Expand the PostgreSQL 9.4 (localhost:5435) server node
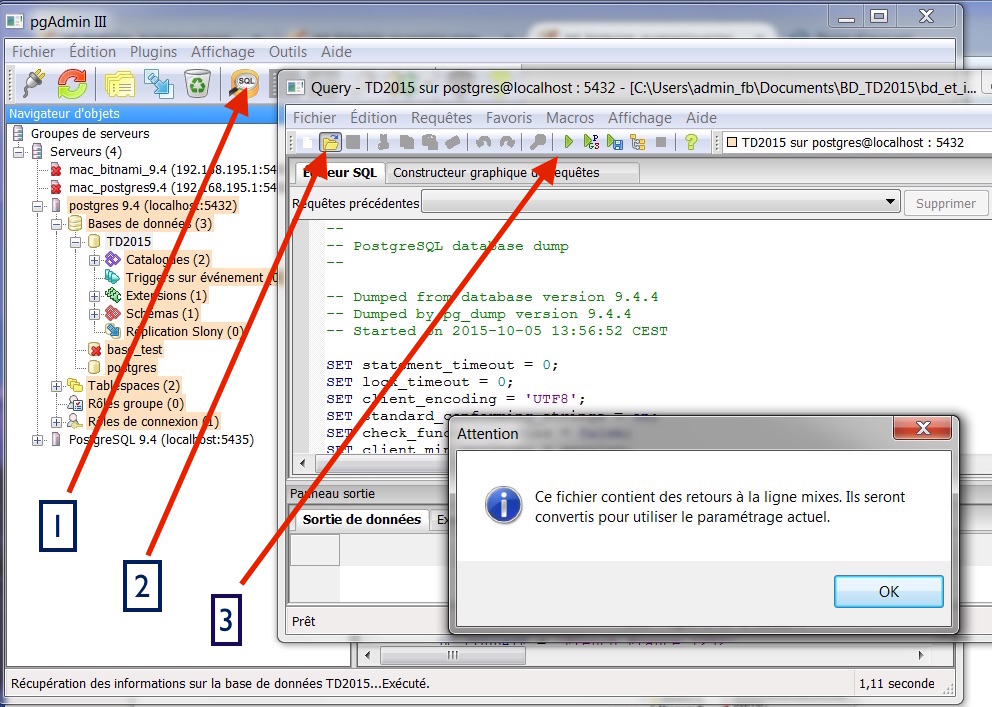Image resolution: width=992 pixels, height=707 pixels. tap(38, 440)
